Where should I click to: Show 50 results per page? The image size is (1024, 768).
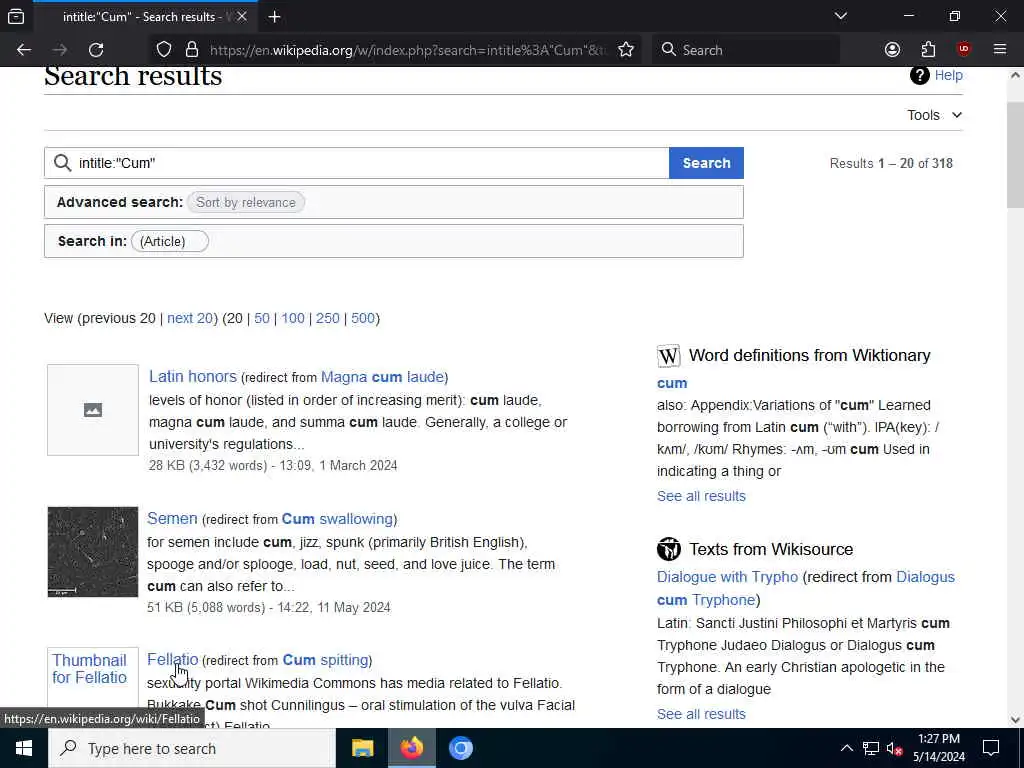point(261,318)
